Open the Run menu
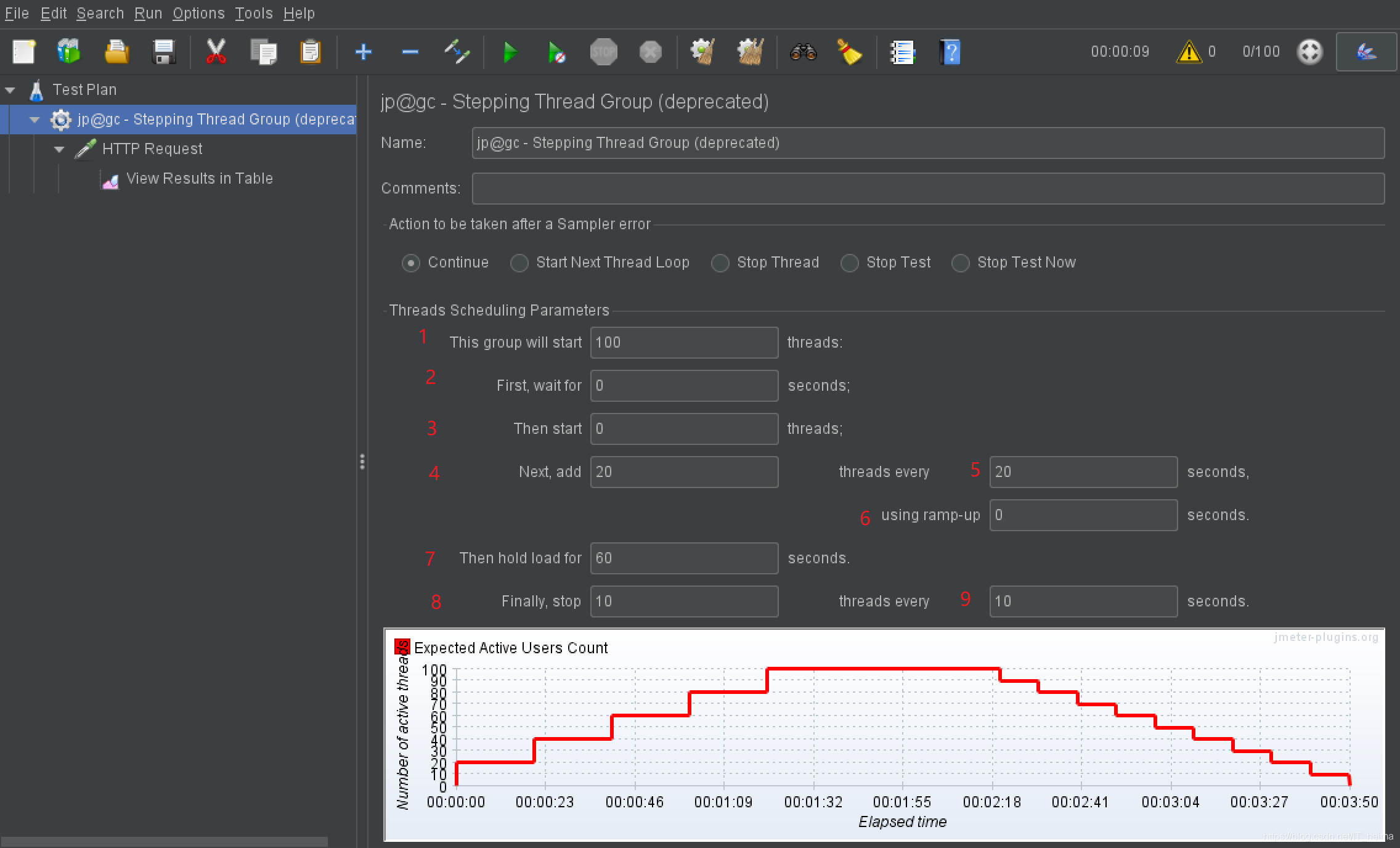Image resolution: width=1400 pixels, height=848 pixels. pos(148,13)
